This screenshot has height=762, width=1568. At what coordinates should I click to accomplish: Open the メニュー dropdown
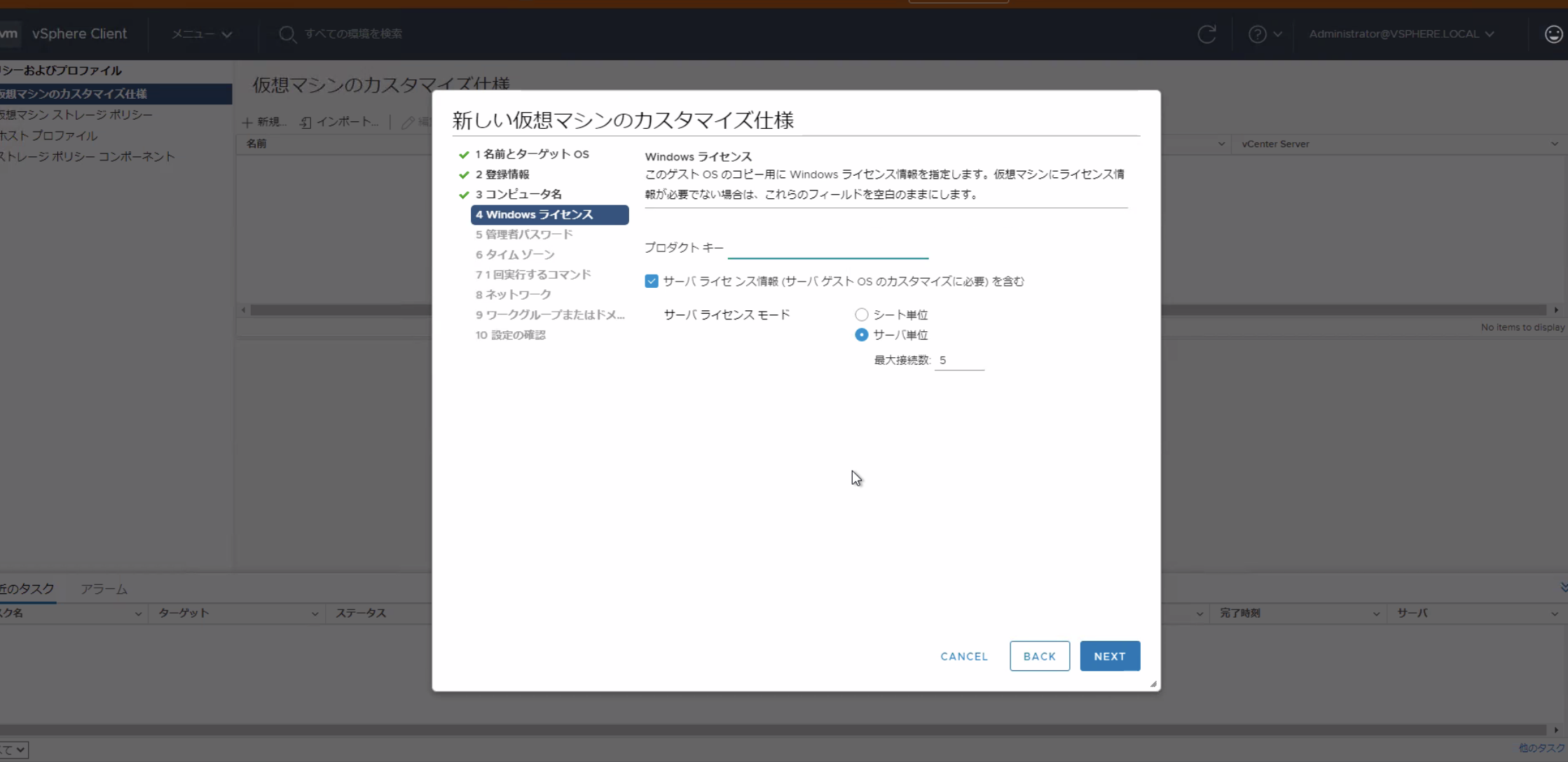200,34
